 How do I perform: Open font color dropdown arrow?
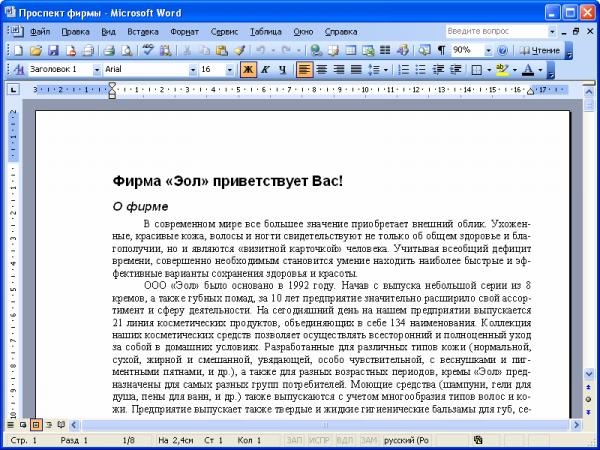point(540,70)
